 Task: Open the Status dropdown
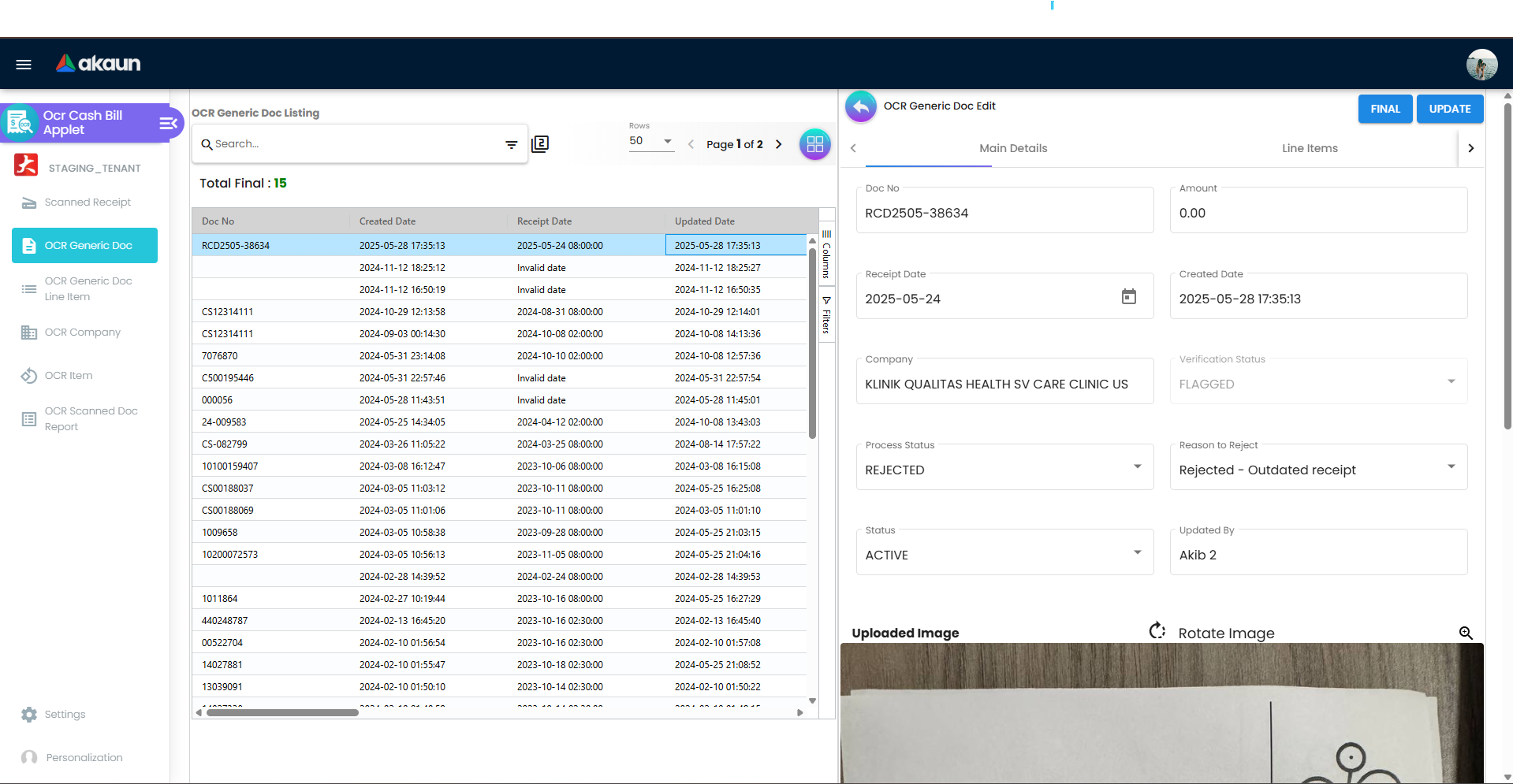[x=1005, y=552]
